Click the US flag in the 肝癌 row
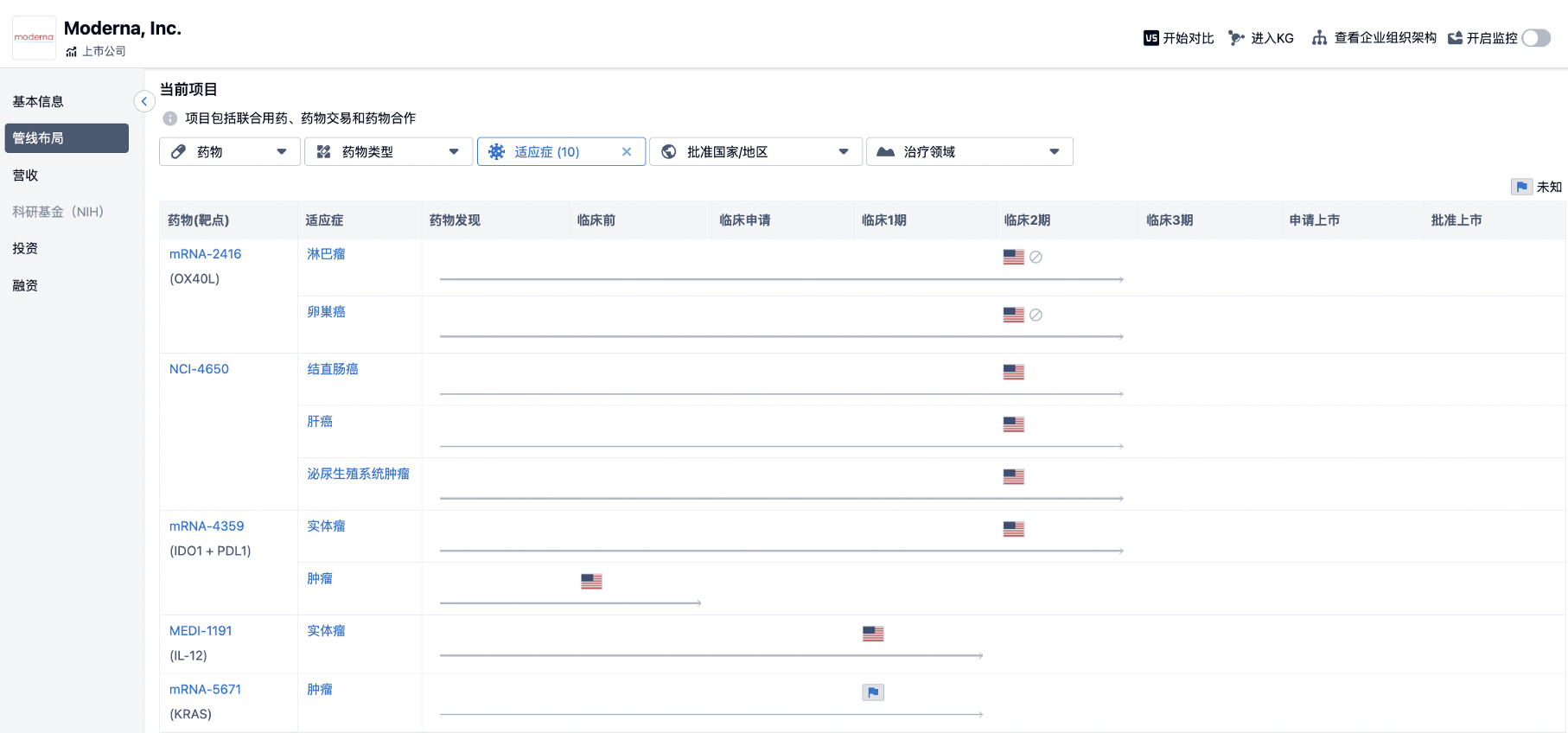Image resolution: width=1568 pixels, height=733 pixels. click(x=1013, y=424)
